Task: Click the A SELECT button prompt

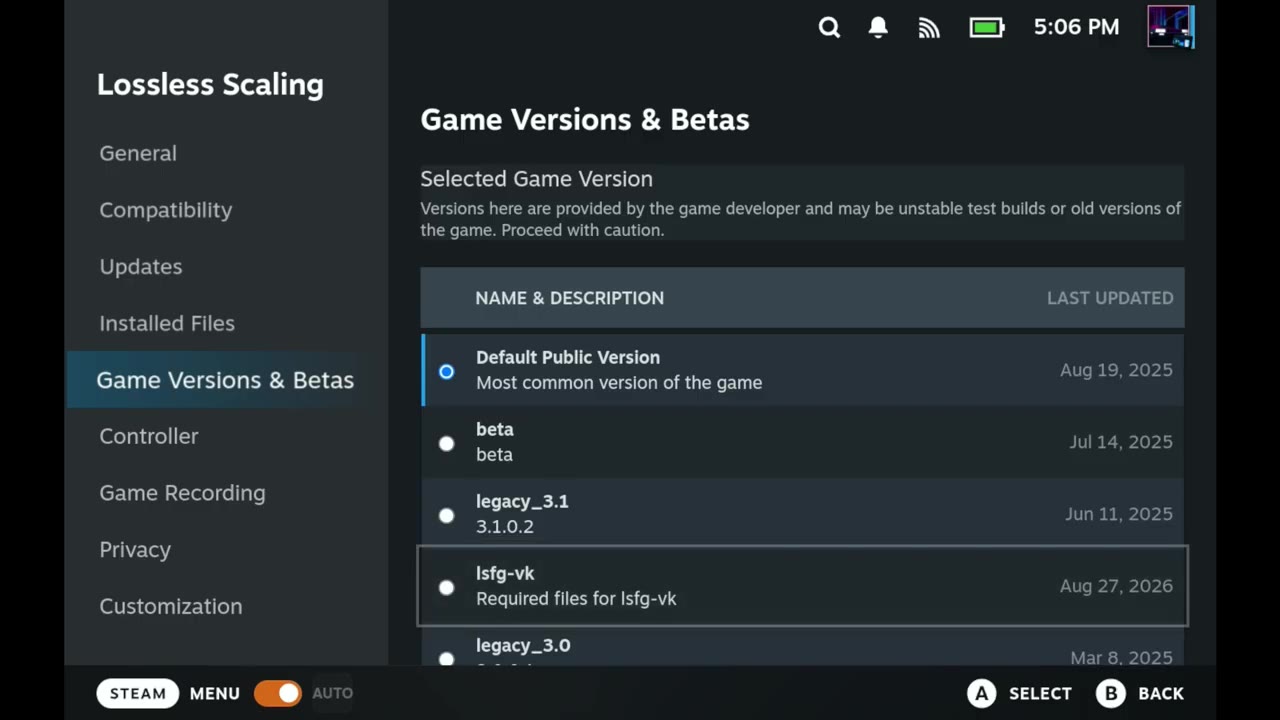Action: (x=1019, y=693)
